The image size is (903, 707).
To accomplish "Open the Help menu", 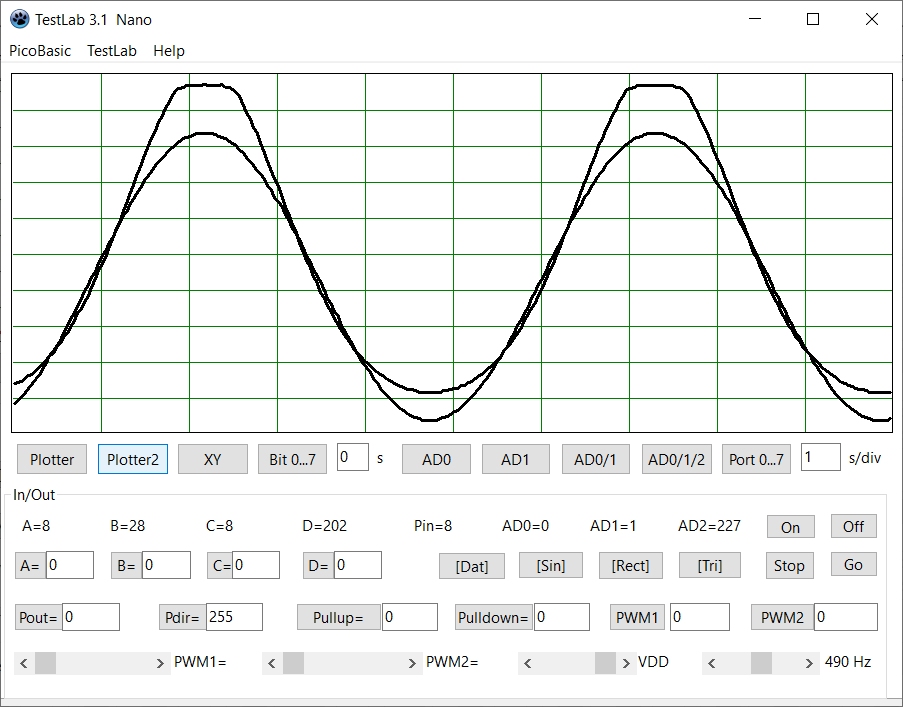I will tap(169, 50).
